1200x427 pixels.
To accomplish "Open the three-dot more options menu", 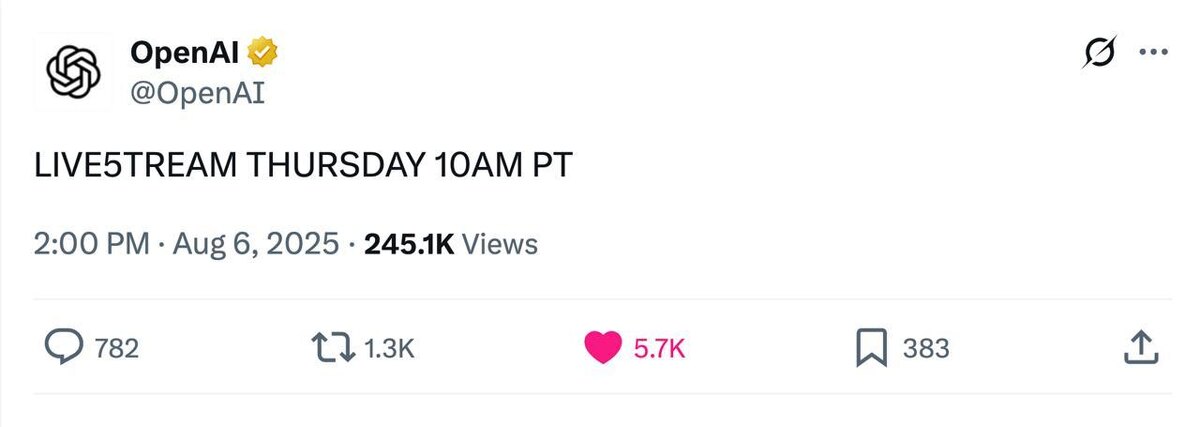I will [1153, 55].
